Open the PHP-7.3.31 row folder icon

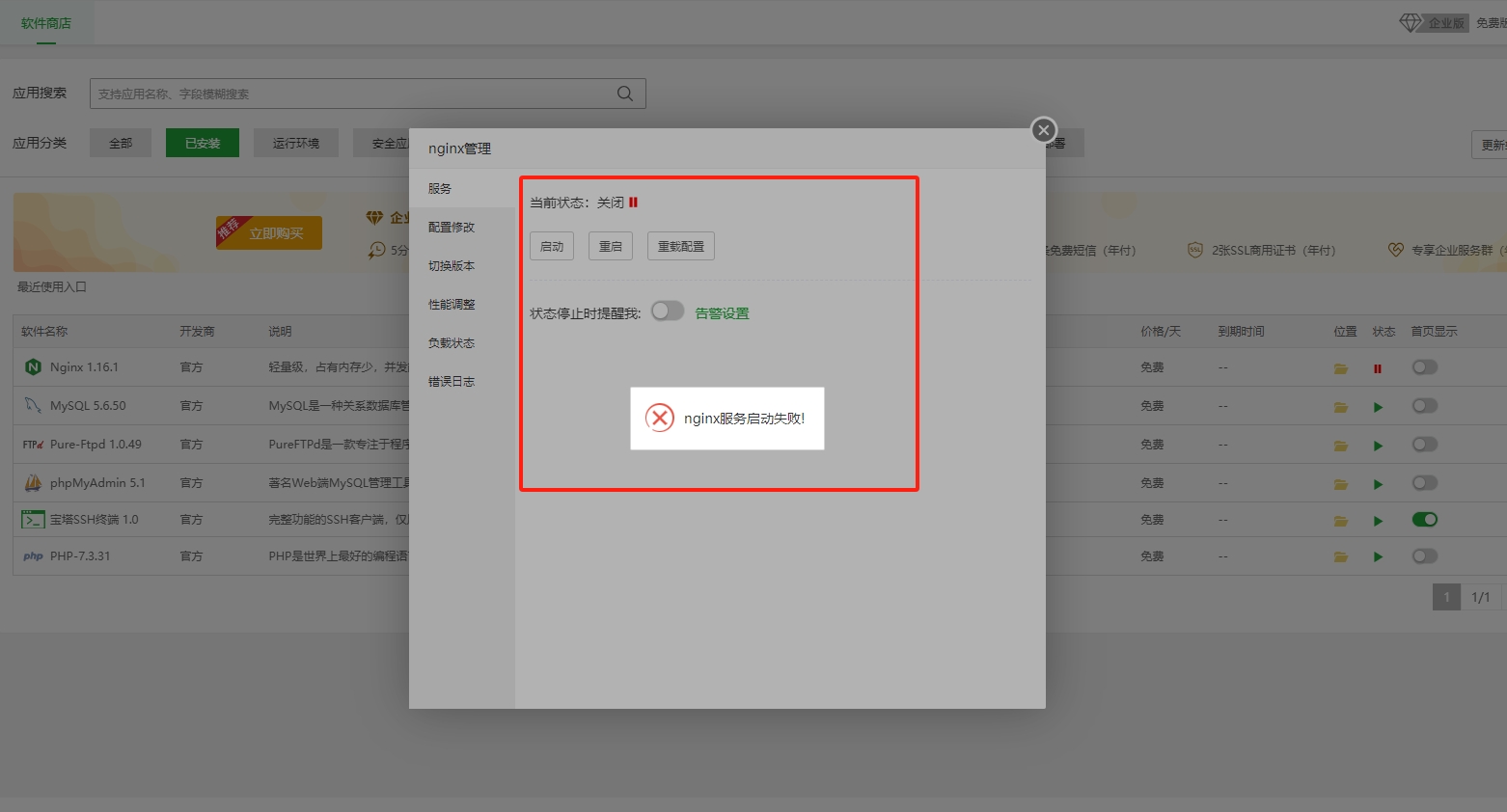click(1341, 557)
